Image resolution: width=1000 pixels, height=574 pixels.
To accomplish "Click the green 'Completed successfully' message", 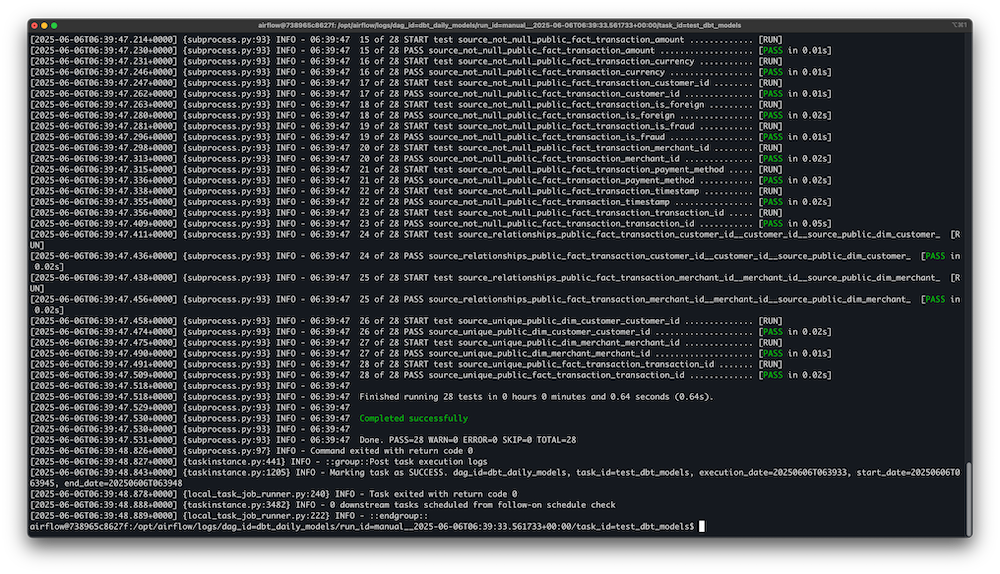I will click(413, 418).
